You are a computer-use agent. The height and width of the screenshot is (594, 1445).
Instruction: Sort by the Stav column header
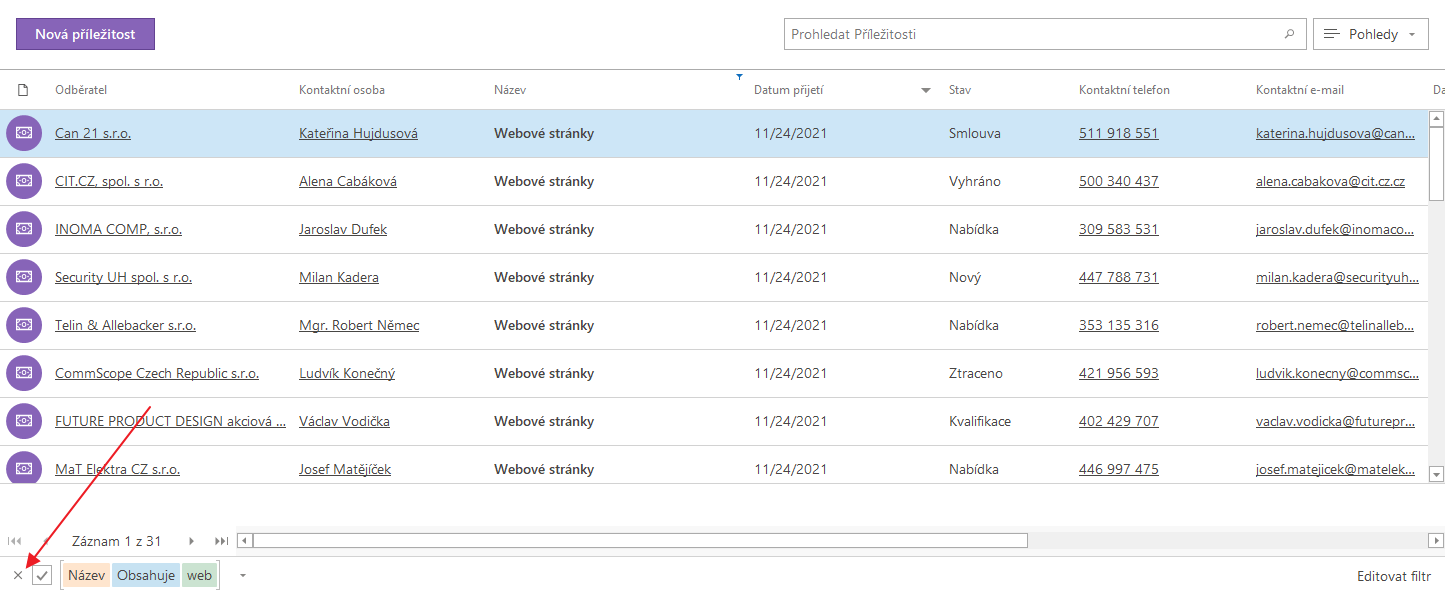(x=960, y=90)
